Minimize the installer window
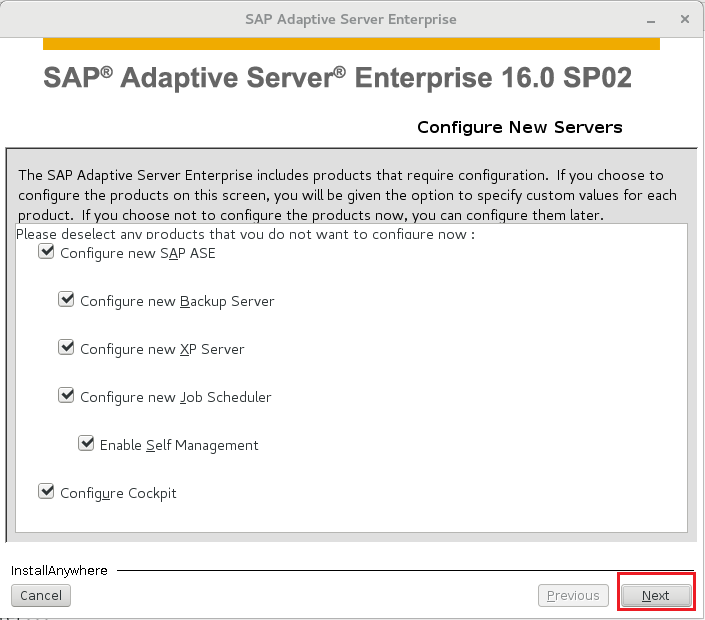Screen dimensions: 705x620 (x=651, y=21)
